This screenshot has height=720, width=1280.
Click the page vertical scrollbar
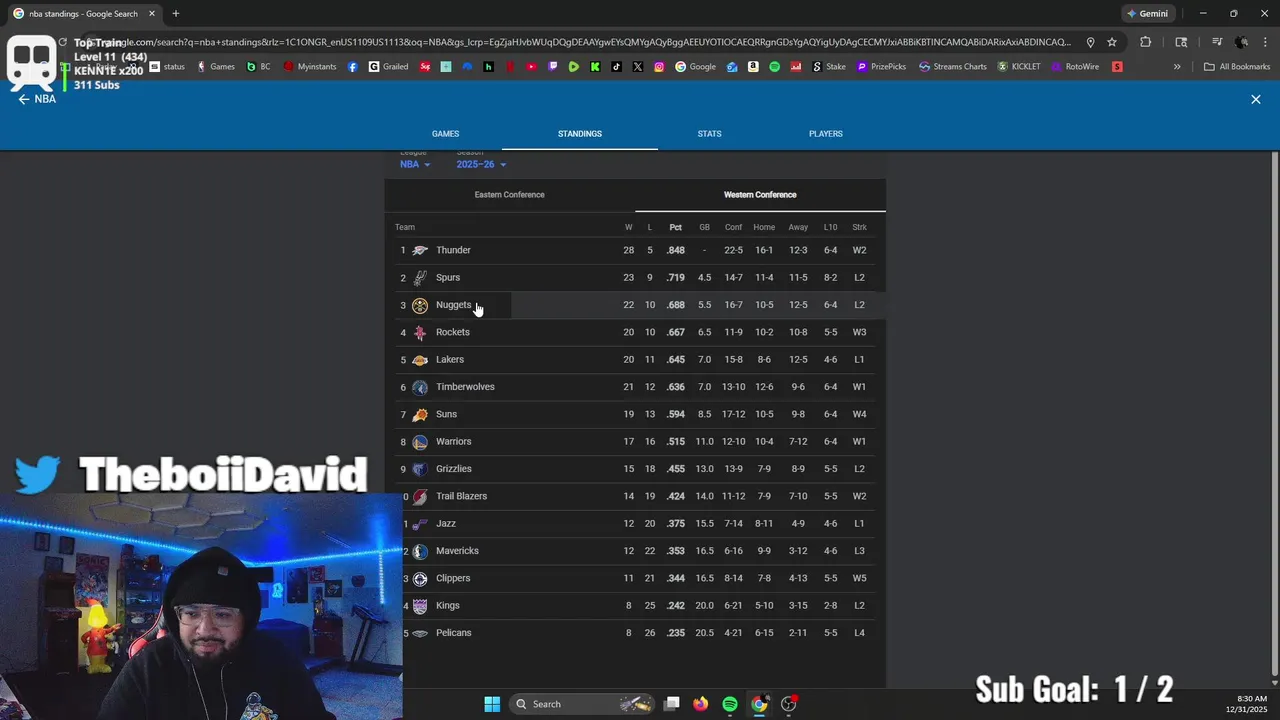pyautogui.click(x=1274, y=415)
